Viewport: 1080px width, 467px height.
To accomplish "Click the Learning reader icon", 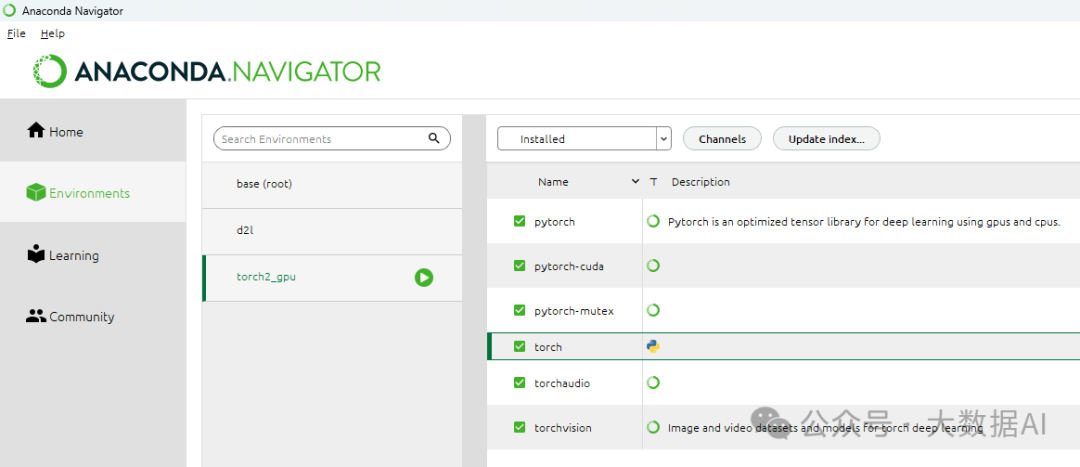I will tap(36, 254).
